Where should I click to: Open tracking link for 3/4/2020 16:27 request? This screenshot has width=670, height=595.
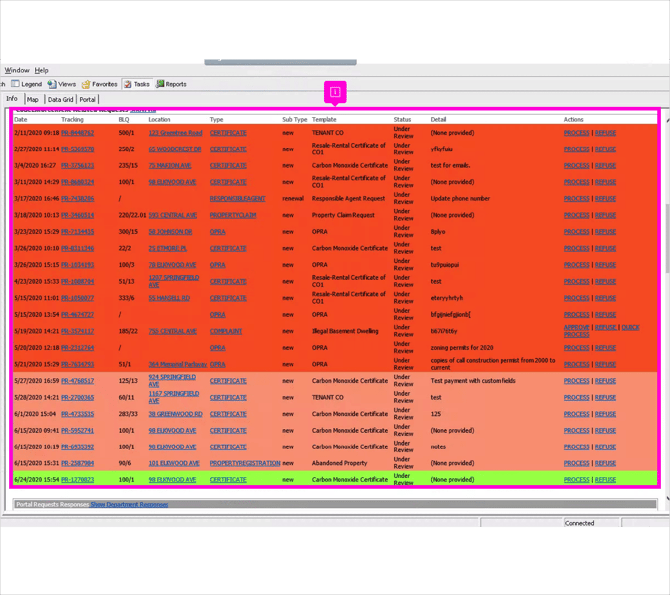77,165
